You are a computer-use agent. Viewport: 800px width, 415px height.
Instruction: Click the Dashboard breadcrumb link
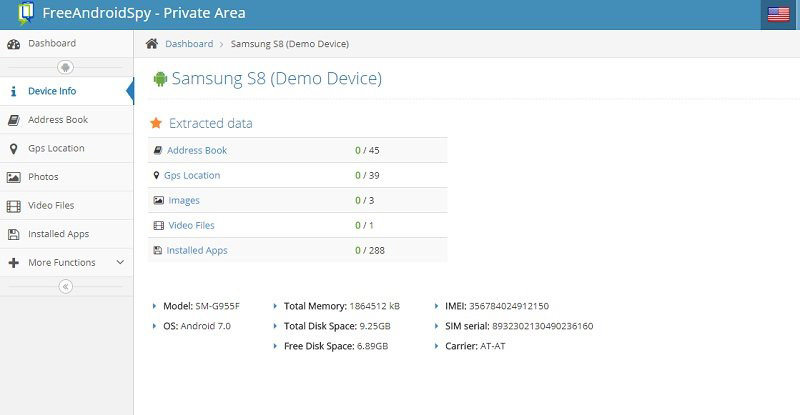click(x=189, y=44)
